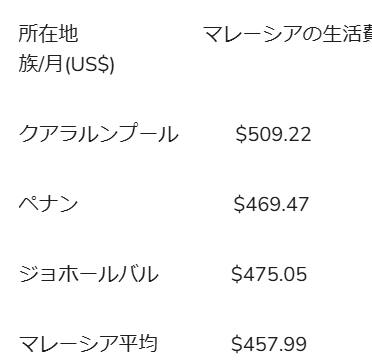The image size is (372, 363).
Task: Click the $469.47 value
Action: 271,204
